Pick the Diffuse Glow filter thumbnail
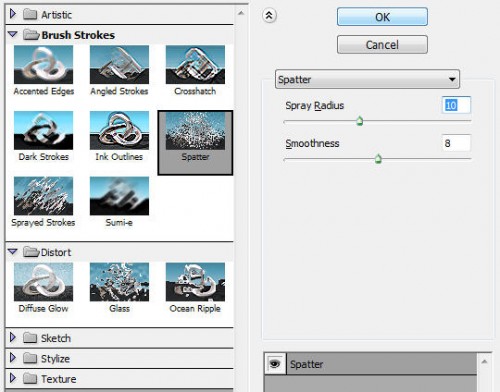 coord(43,282)
